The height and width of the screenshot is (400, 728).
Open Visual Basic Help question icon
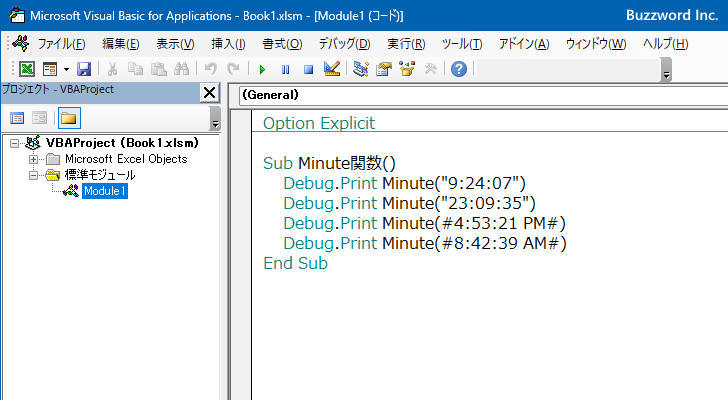coord(459,69)
